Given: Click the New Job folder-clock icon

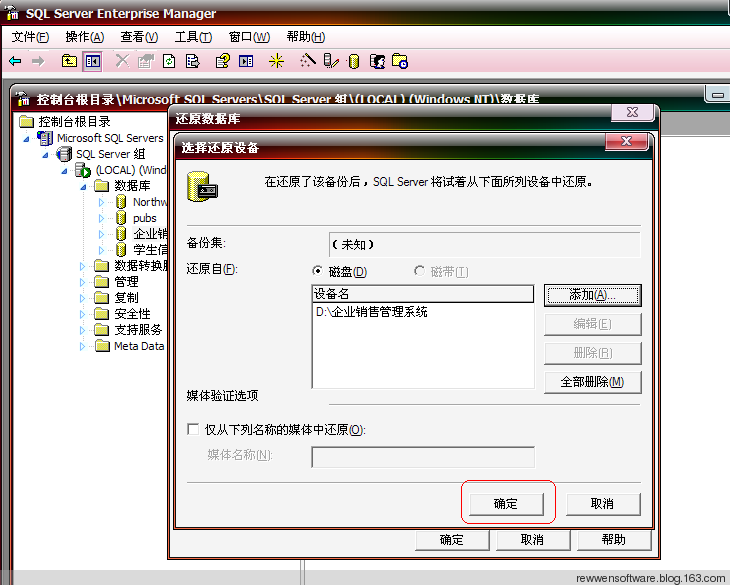Looking at the screenshot, I should (400, 61).
